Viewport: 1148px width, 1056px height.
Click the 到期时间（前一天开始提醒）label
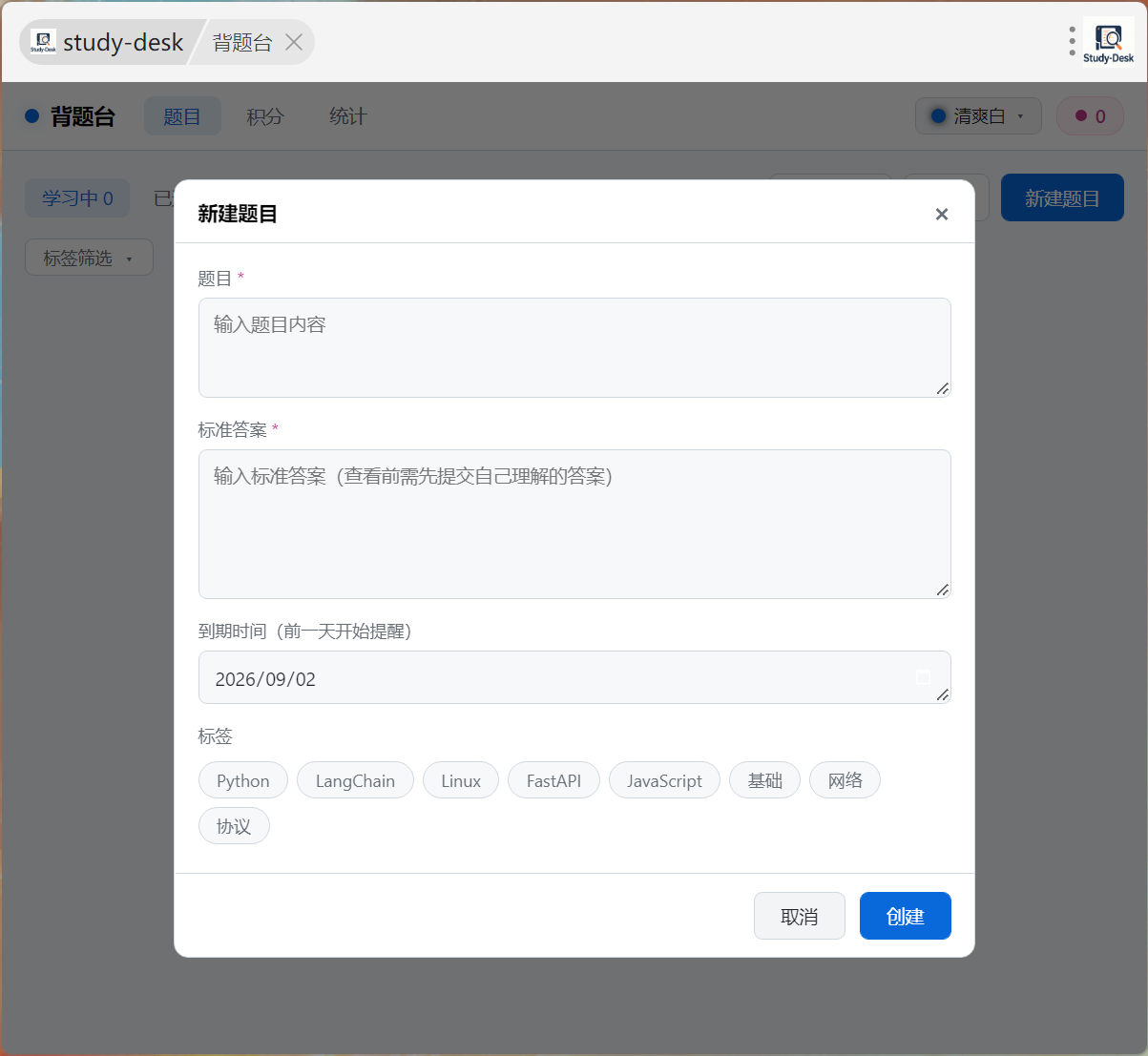(305, 631)
